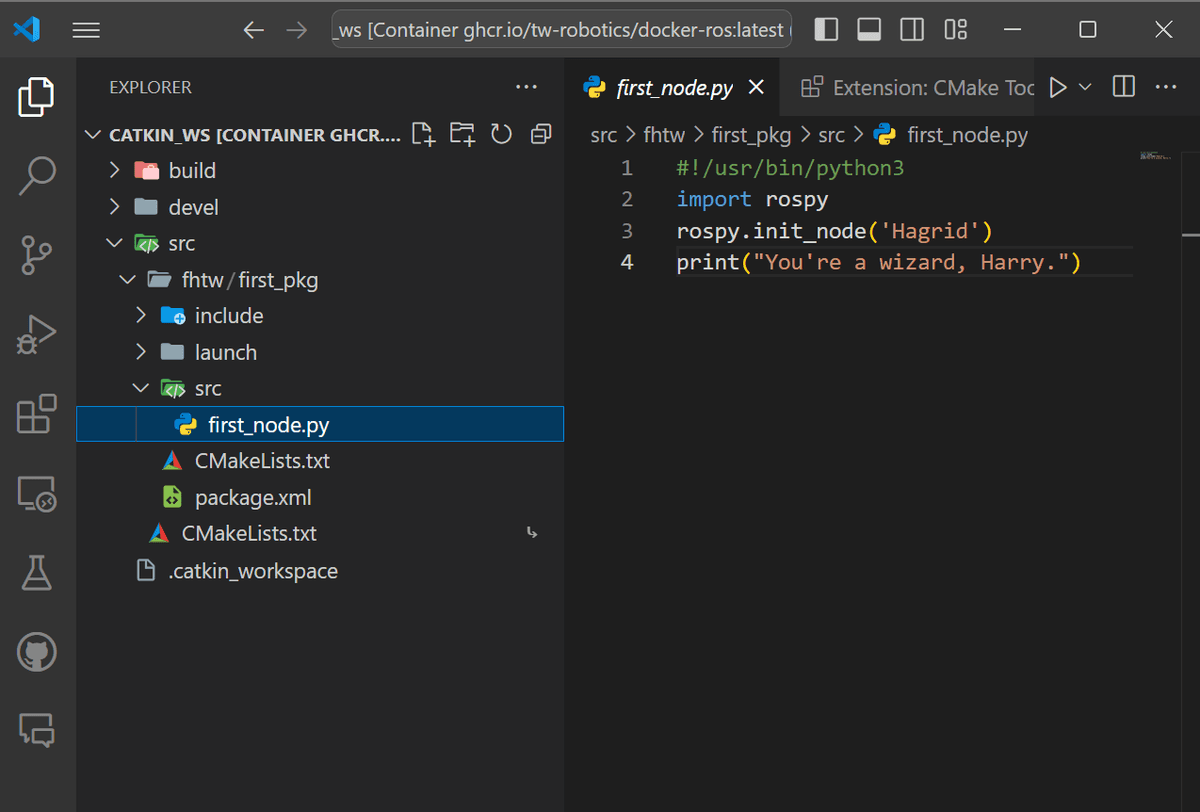Open the Remote Explorer view
The image size is (1200, 812).
(x=37, y=493)
